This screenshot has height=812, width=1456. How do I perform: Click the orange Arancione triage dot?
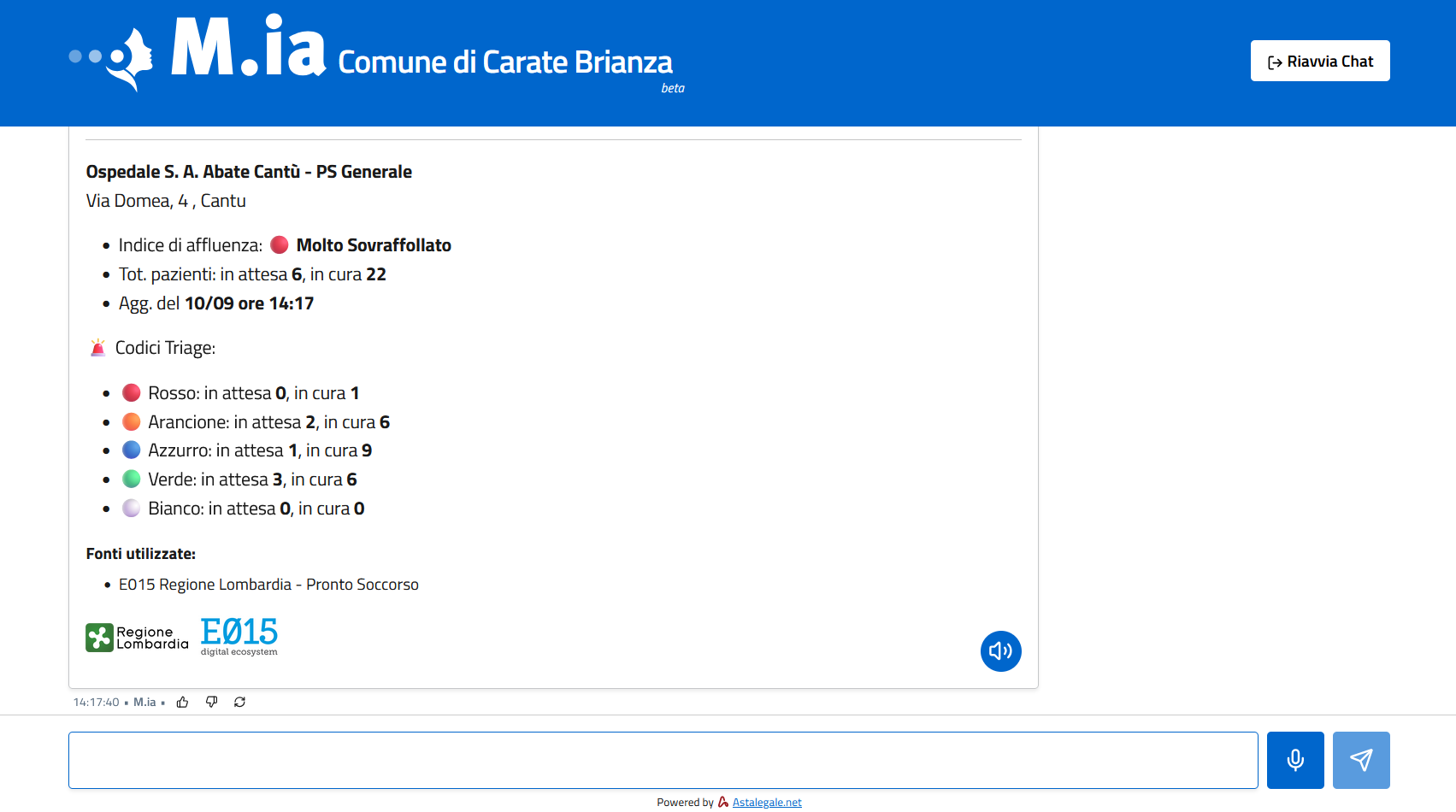point(131,421)
